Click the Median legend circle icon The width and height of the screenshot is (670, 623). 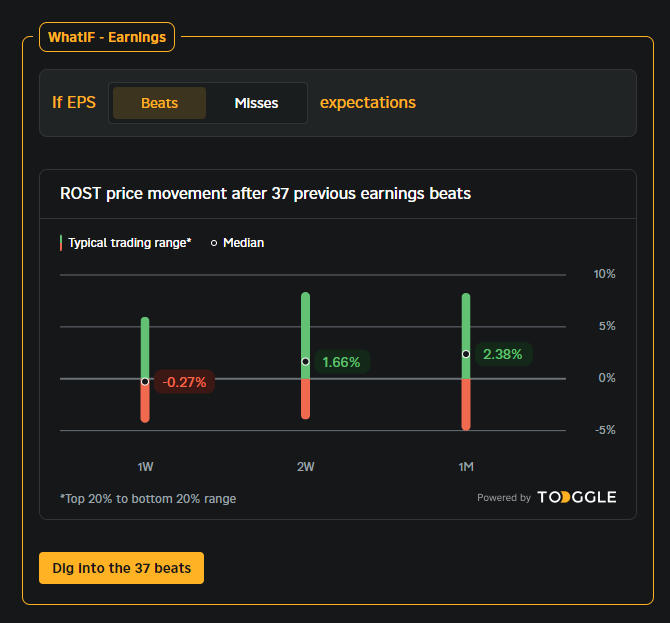214,243
